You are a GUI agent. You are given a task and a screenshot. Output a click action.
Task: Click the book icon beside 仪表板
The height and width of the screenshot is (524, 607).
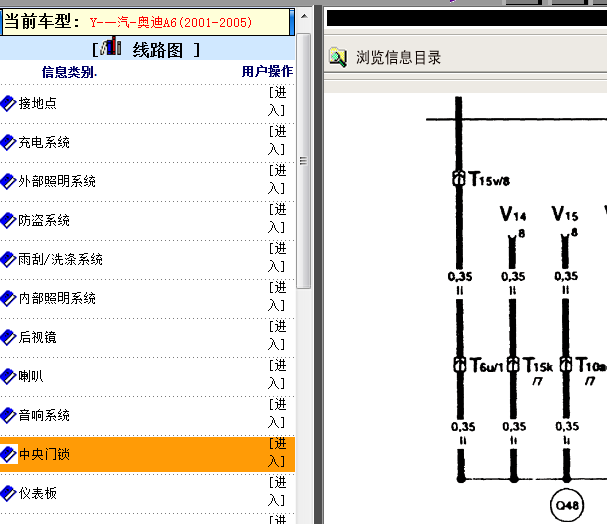tap(8, 493)
